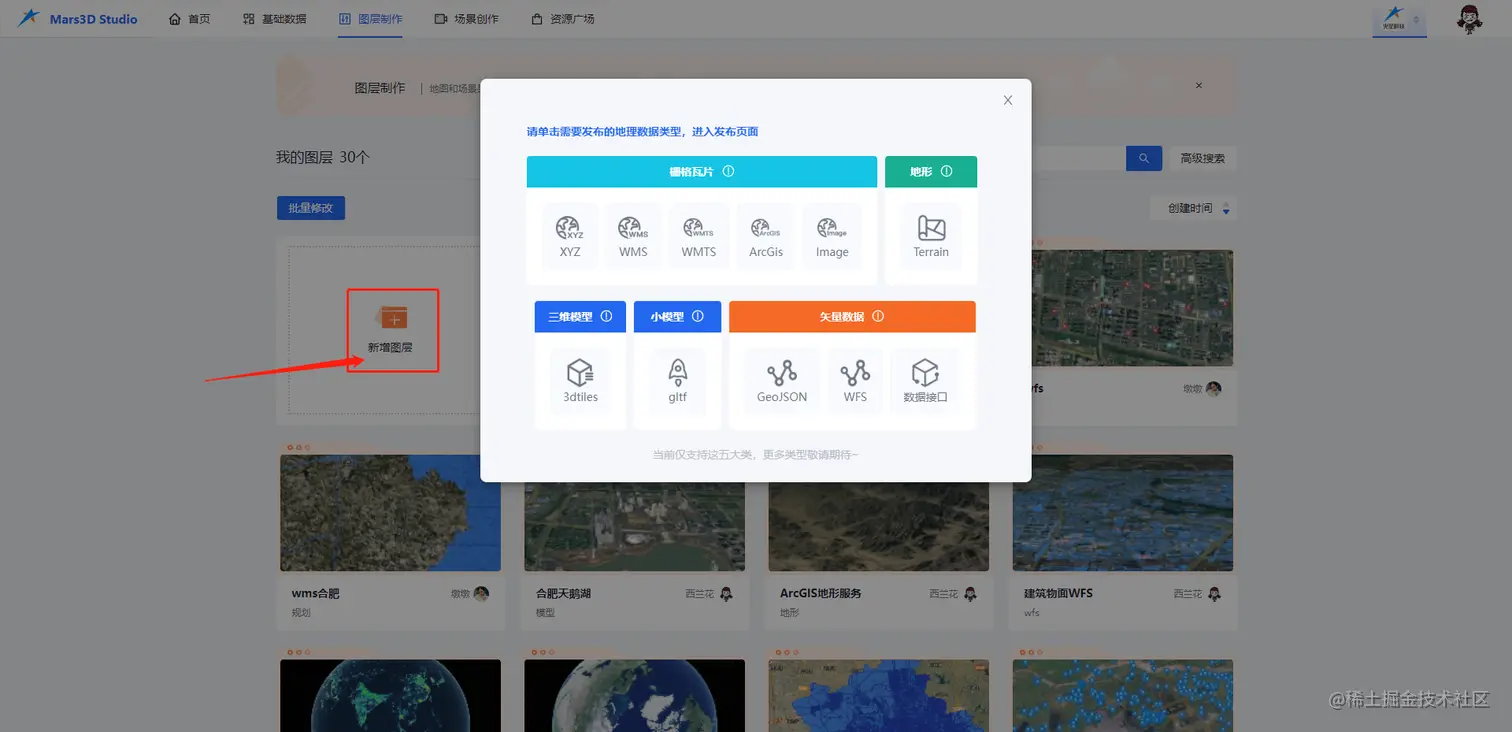This screenshot has width=1512, height=732.
Task: Open the user avatar menu
Action: [1469, 19]
